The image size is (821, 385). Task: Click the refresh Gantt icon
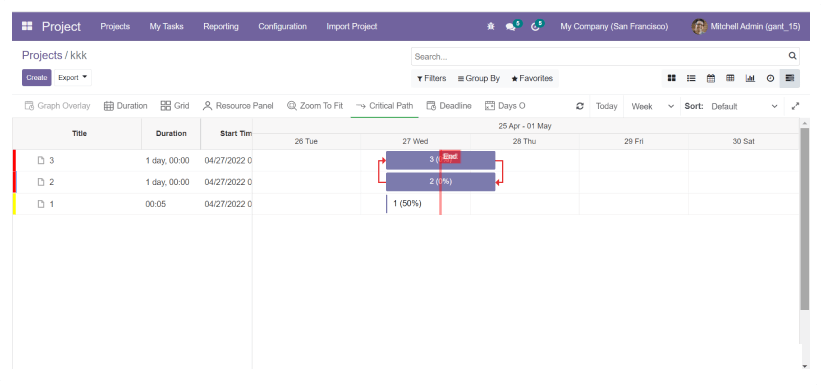click(580, 106)
